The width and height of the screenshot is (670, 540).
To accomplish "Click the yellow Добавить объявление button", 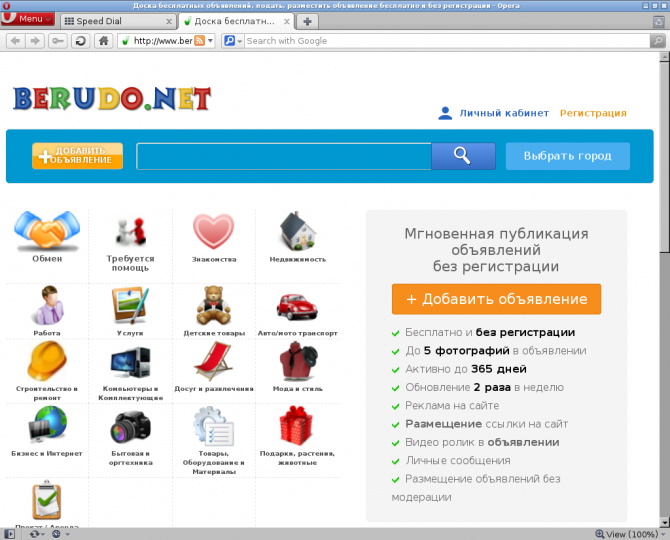I will click(x=77, y=156).
